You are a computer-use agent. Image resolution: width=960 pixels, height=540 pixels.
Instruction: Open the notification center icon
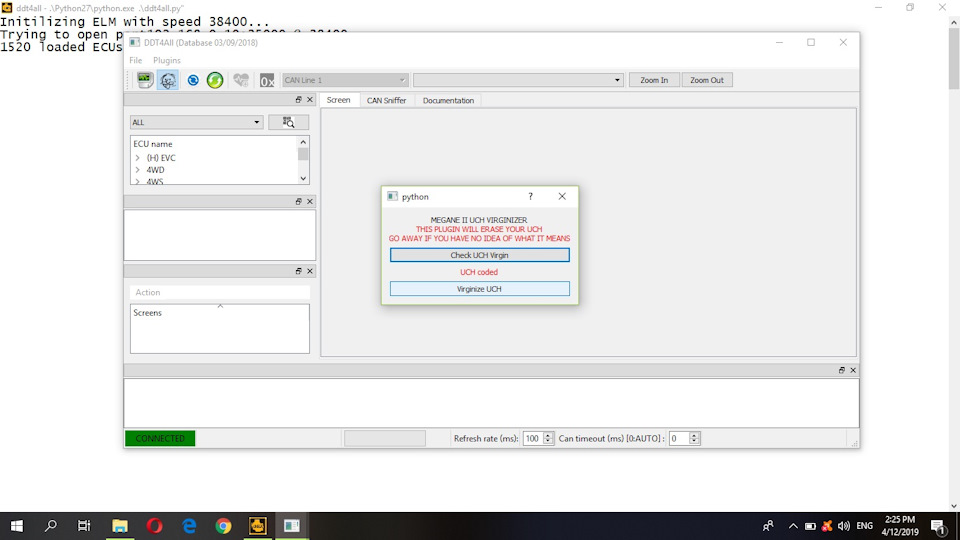(939, 526)
